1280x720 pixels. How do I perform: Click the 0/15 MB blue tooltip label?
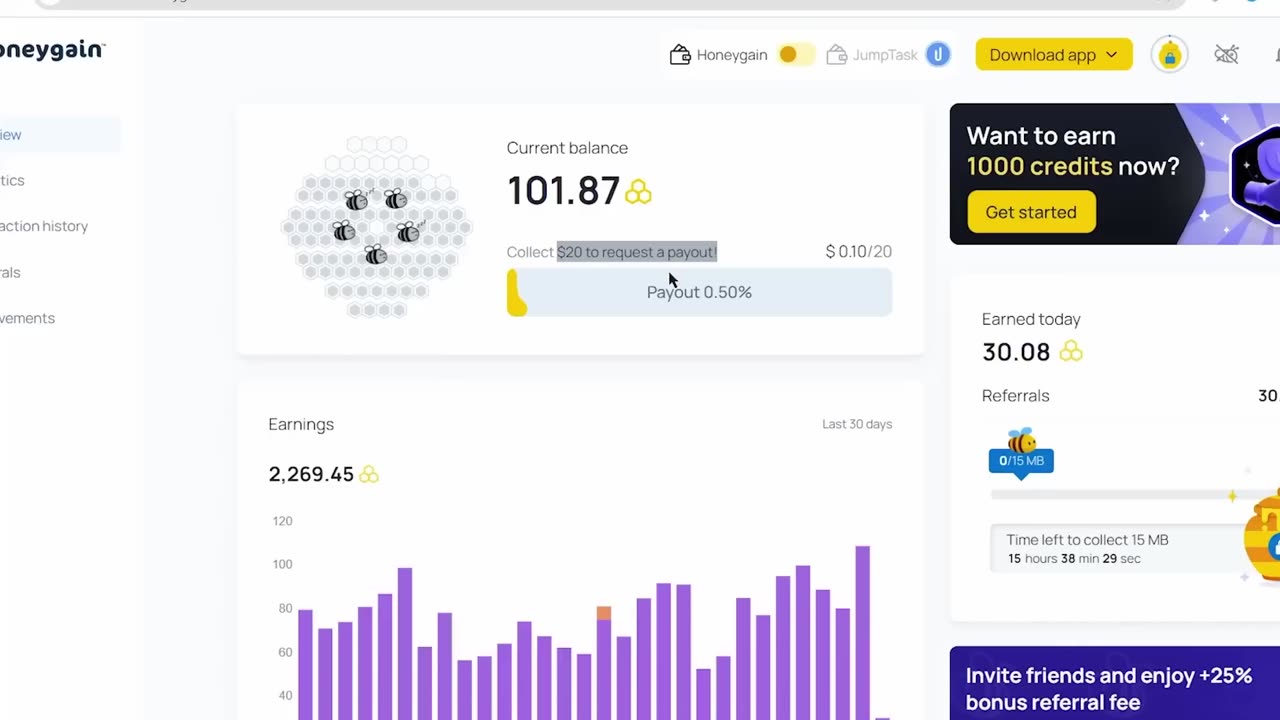pyautogui.click(x=1021, y=461)
